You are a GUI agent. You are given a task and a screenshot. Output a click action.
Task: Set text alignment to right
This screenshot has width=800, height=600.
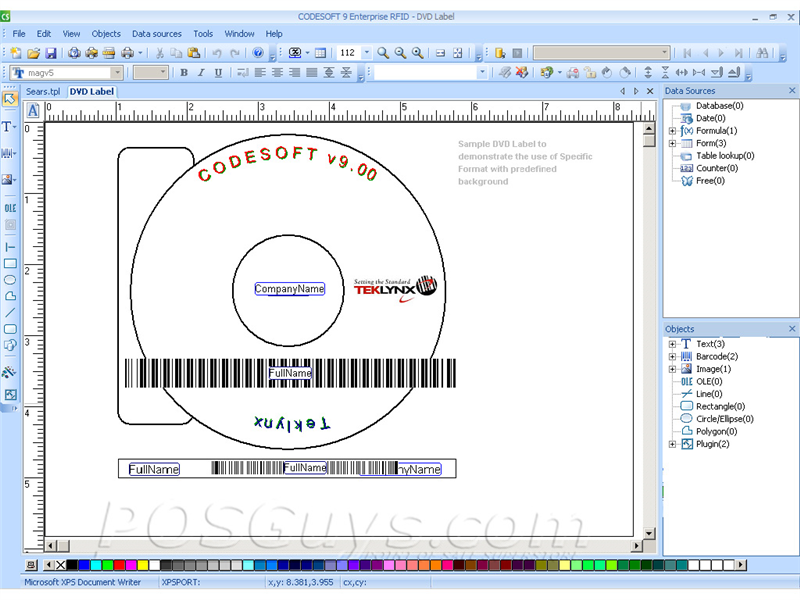pyautogui.click(x=294, y=73)
